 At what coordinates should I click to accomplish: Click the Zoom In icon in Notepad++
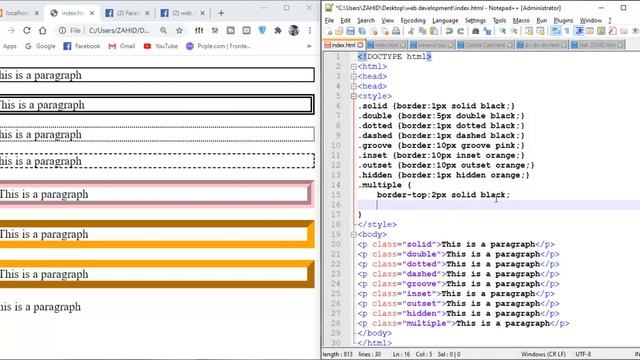(x=502, y=31)
